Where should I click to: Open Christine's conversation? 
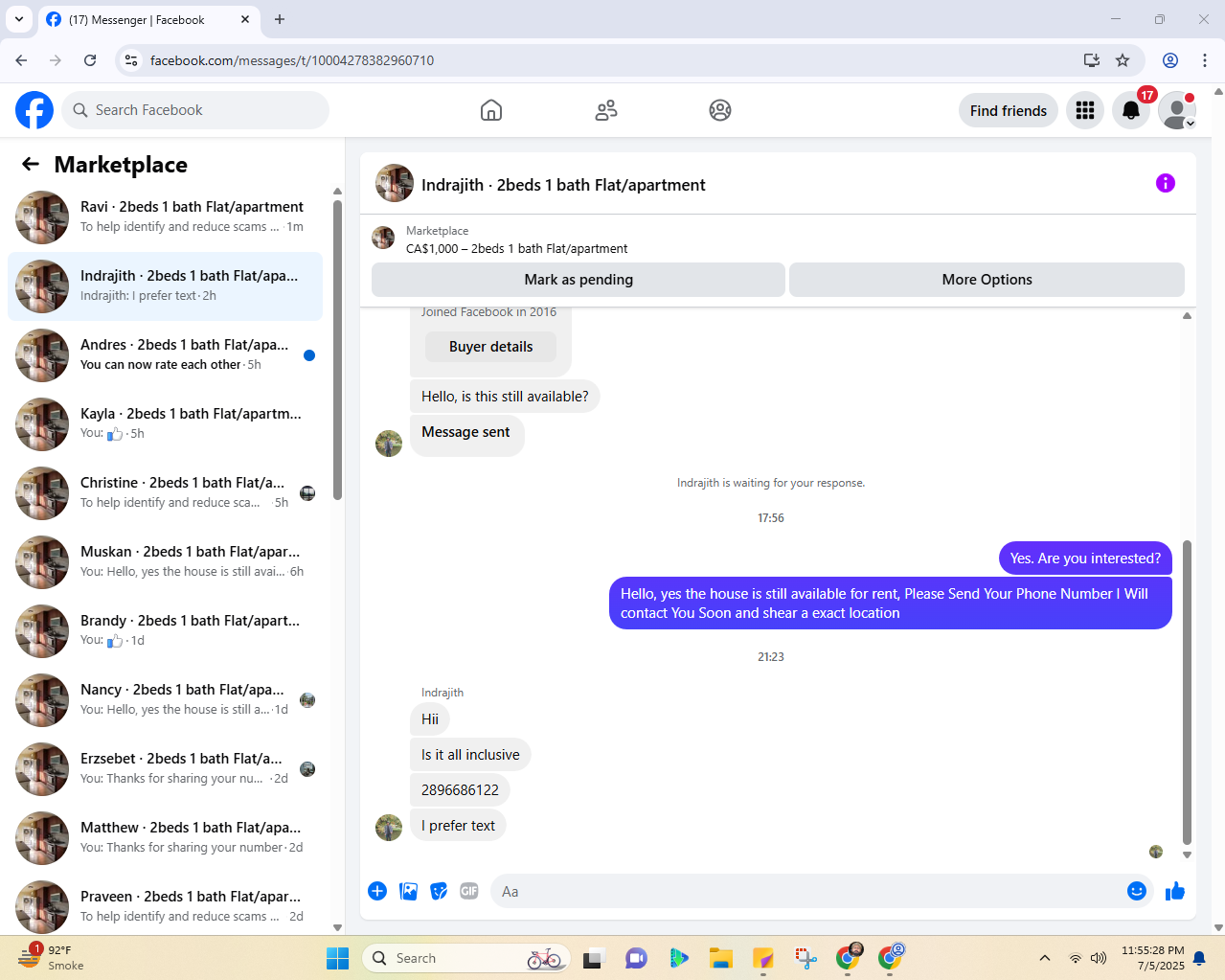tap(165, 493)
